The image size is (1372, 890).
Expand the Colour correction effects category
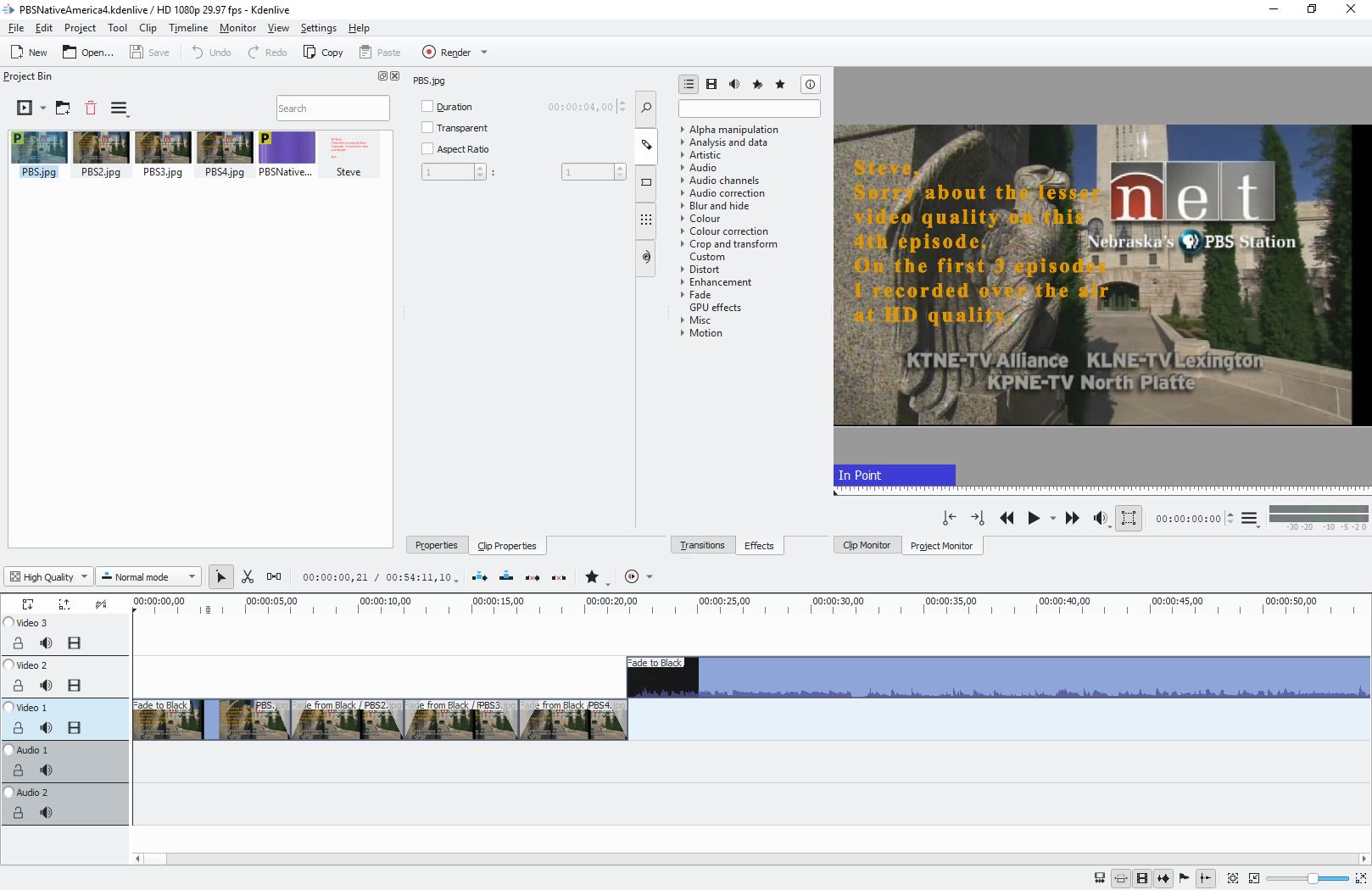coord(683,231)
